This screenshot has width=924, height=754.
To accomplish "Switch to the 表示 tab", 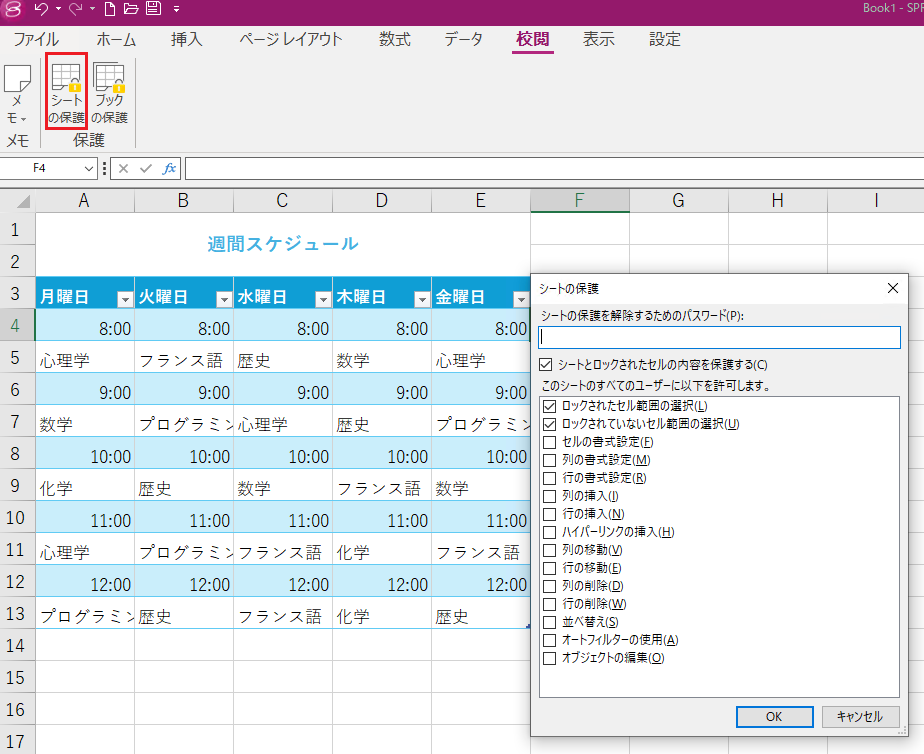I will click(599, 39).
